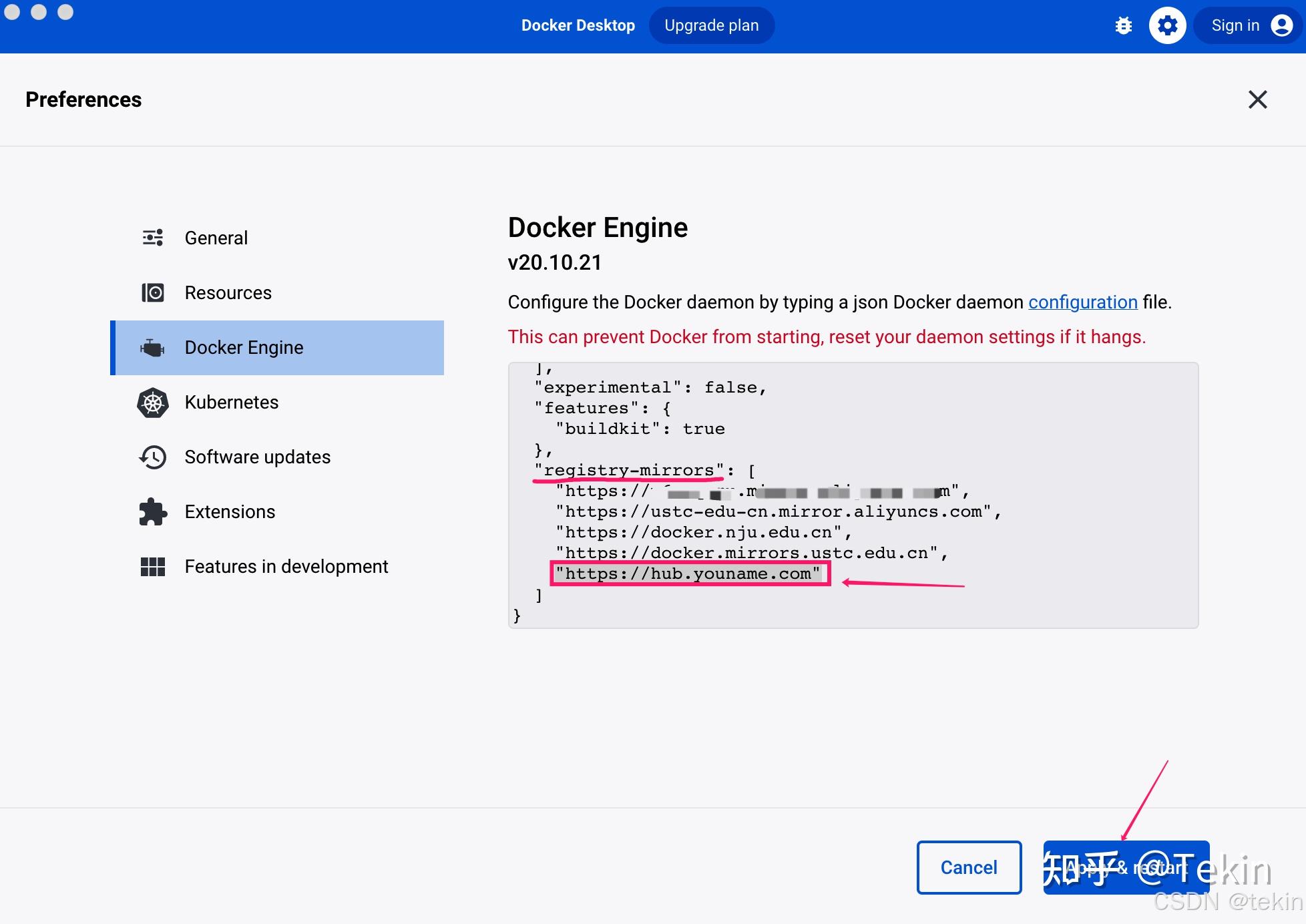Image resolution: width=1306 pixels, height=924 pixels.
Task: Switch to the Kubernetes section
Action: point(232,402)
